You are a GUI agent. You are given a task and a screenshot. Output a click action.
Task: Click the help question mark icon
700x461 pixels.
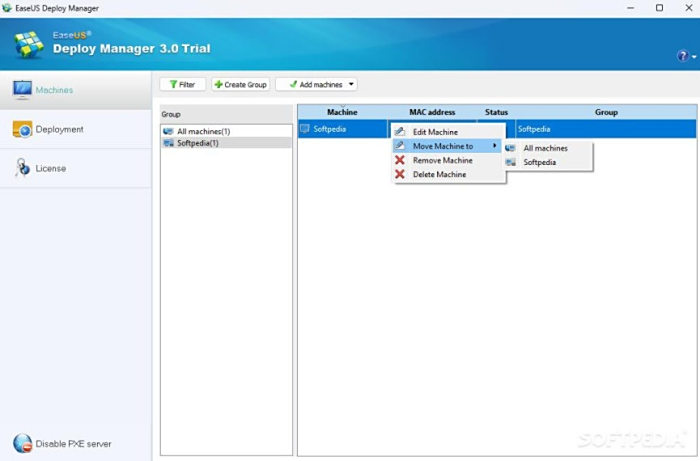click(x=681, y=56)
